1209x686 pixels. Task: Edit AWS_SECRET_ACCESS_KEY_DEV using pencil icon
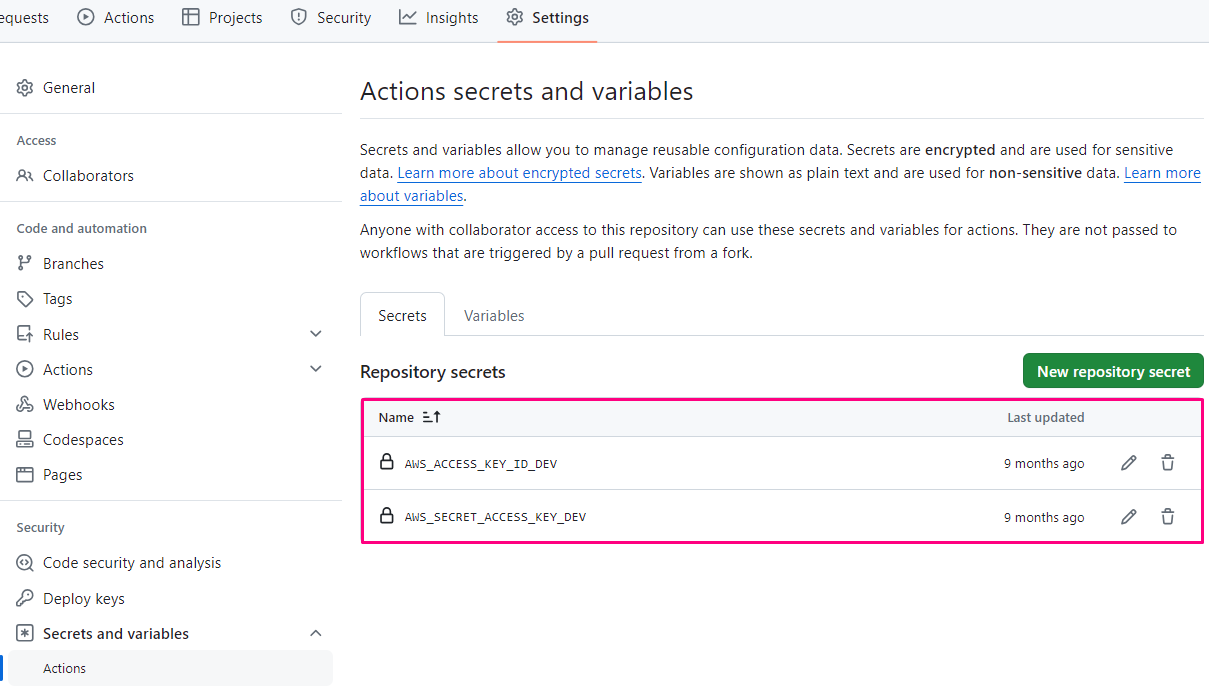tap(1128, 517)
